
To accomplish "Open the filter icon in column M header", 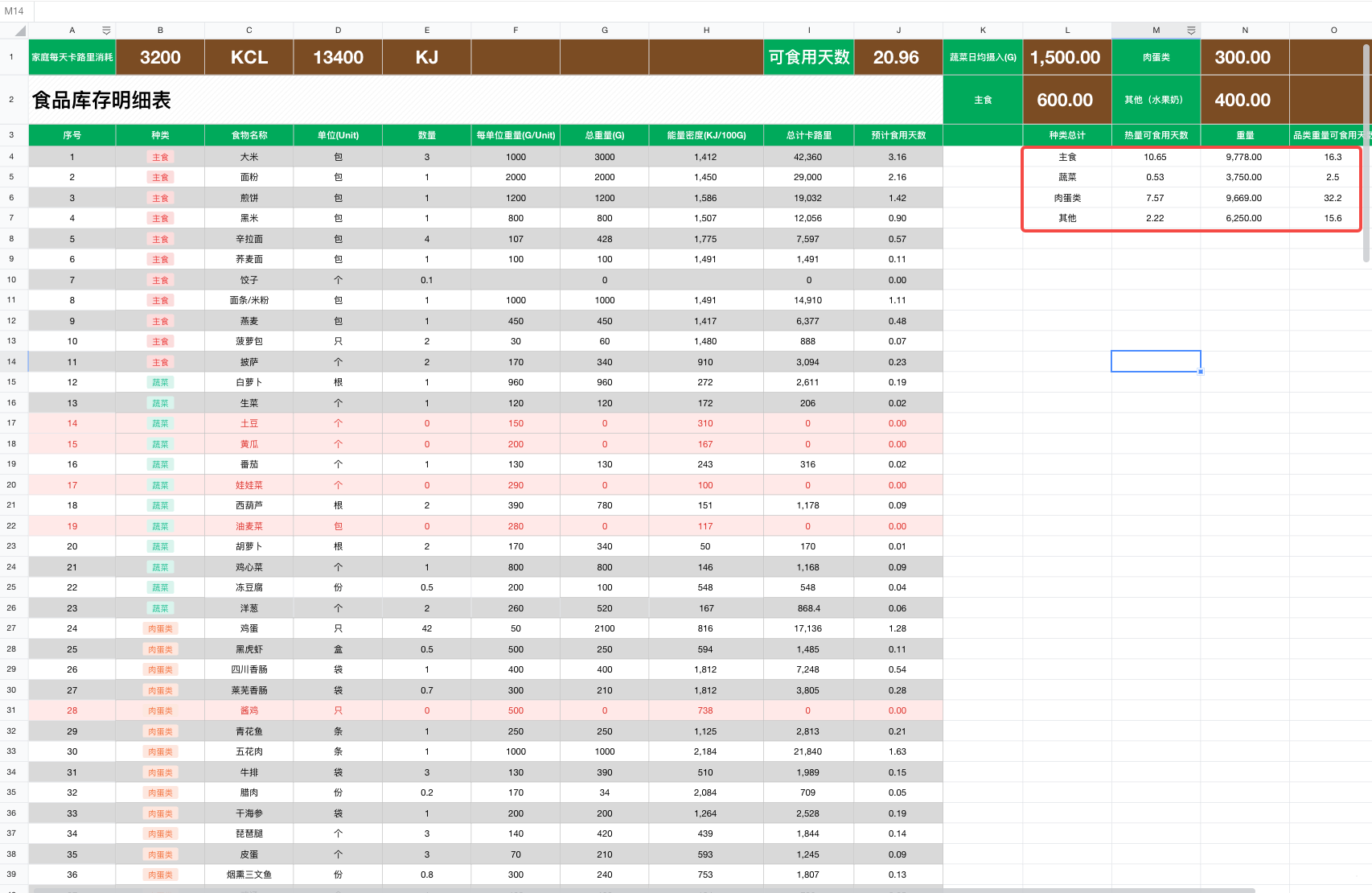I will click(1191, 31).
